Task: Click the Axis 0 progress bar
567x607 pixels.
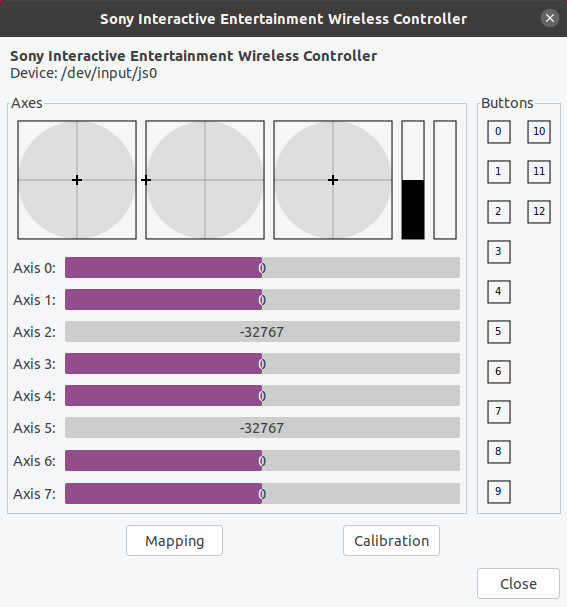Action: [262, 267]
